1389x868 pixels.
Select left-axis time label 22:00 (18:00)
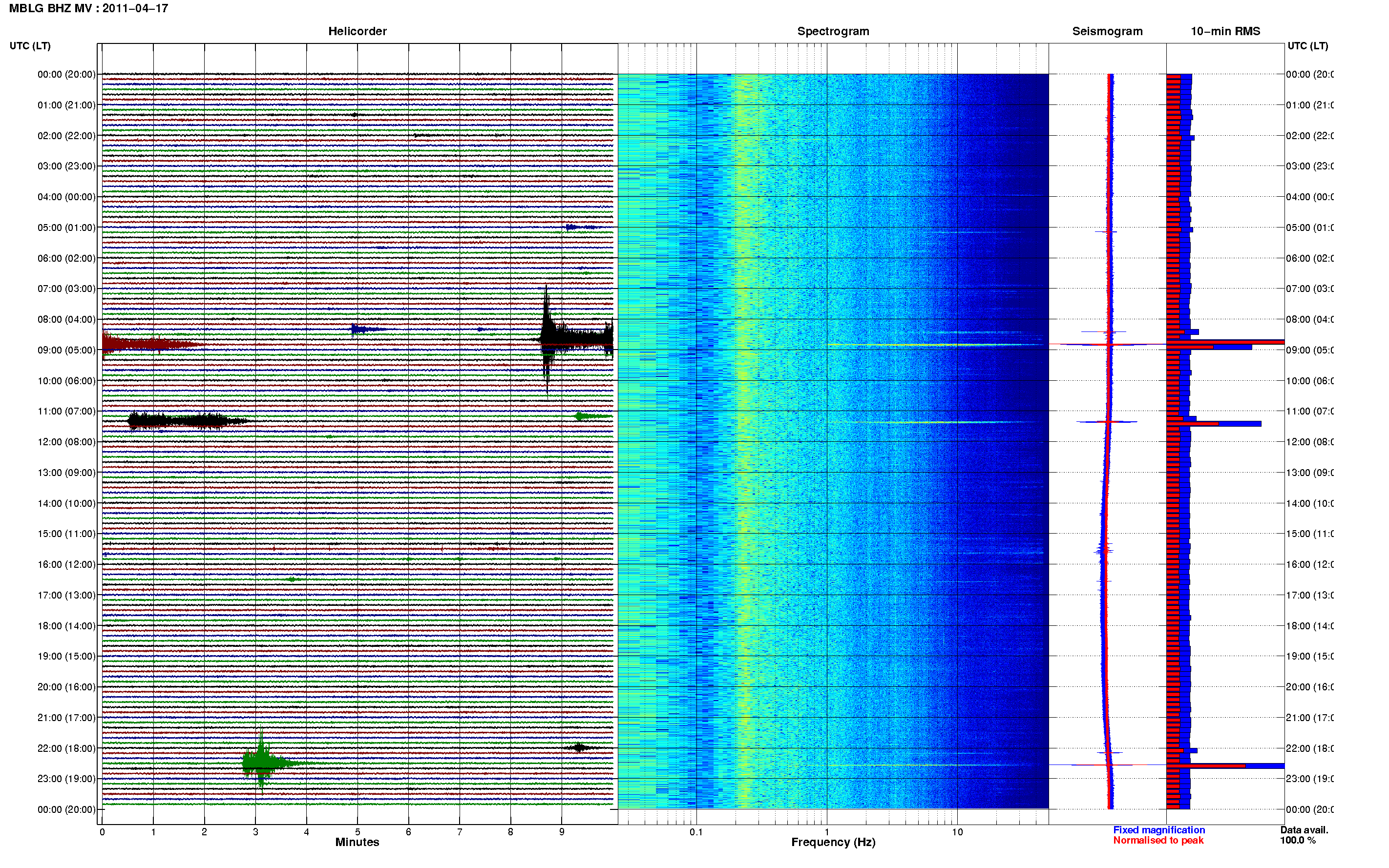pos(66,748)
